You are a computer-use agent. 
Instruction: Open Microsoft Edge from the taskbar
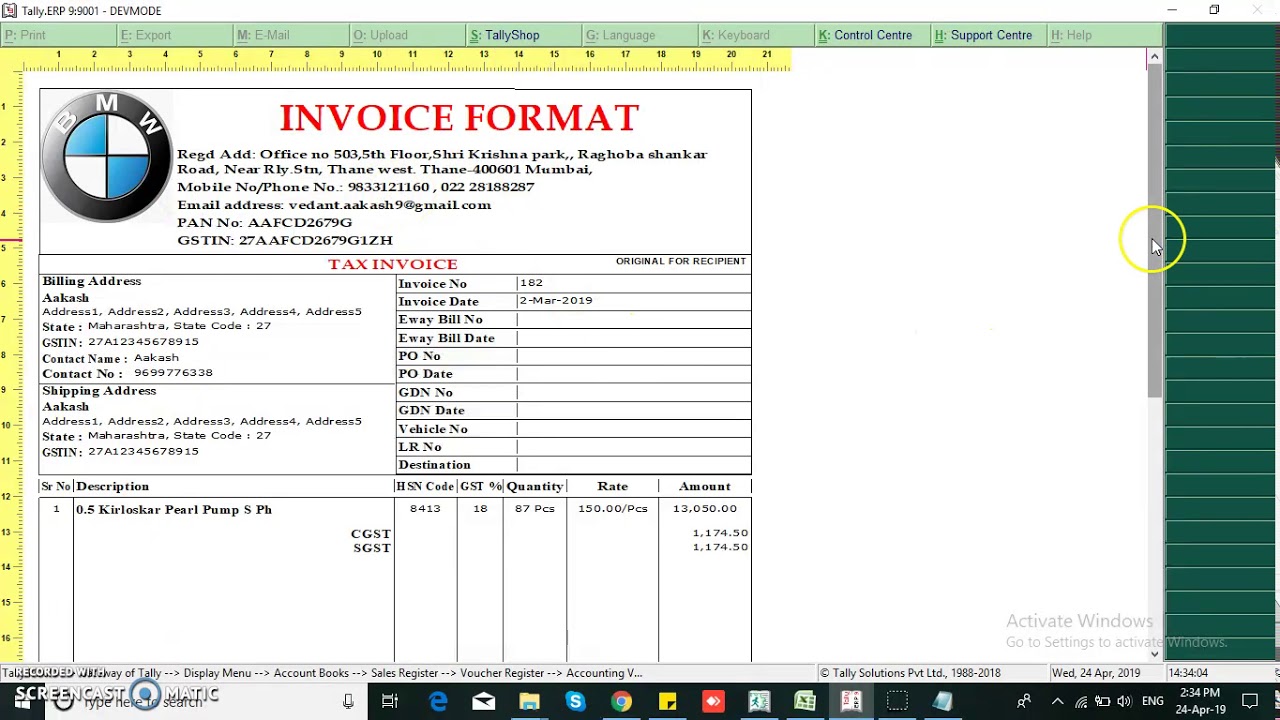tap(438, 701)
